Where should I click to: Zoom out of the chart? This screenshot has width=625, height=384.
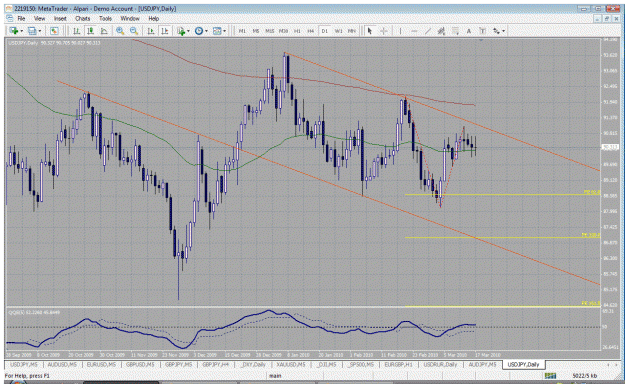click(134, 31)
